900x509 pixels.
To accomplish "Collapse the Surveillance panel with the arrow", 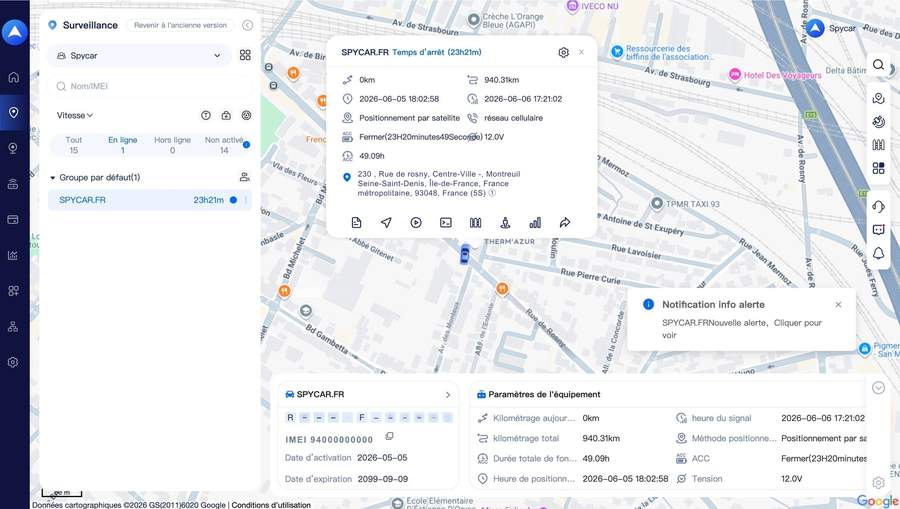I will [x=247, y=25].
